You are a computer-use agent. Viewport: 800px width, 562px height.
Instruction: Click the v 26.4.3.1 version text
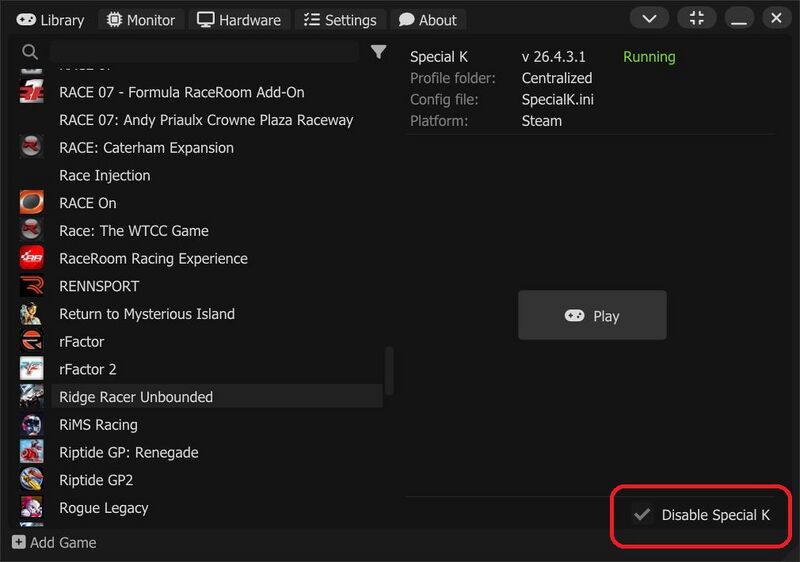(x=554, y=57)
